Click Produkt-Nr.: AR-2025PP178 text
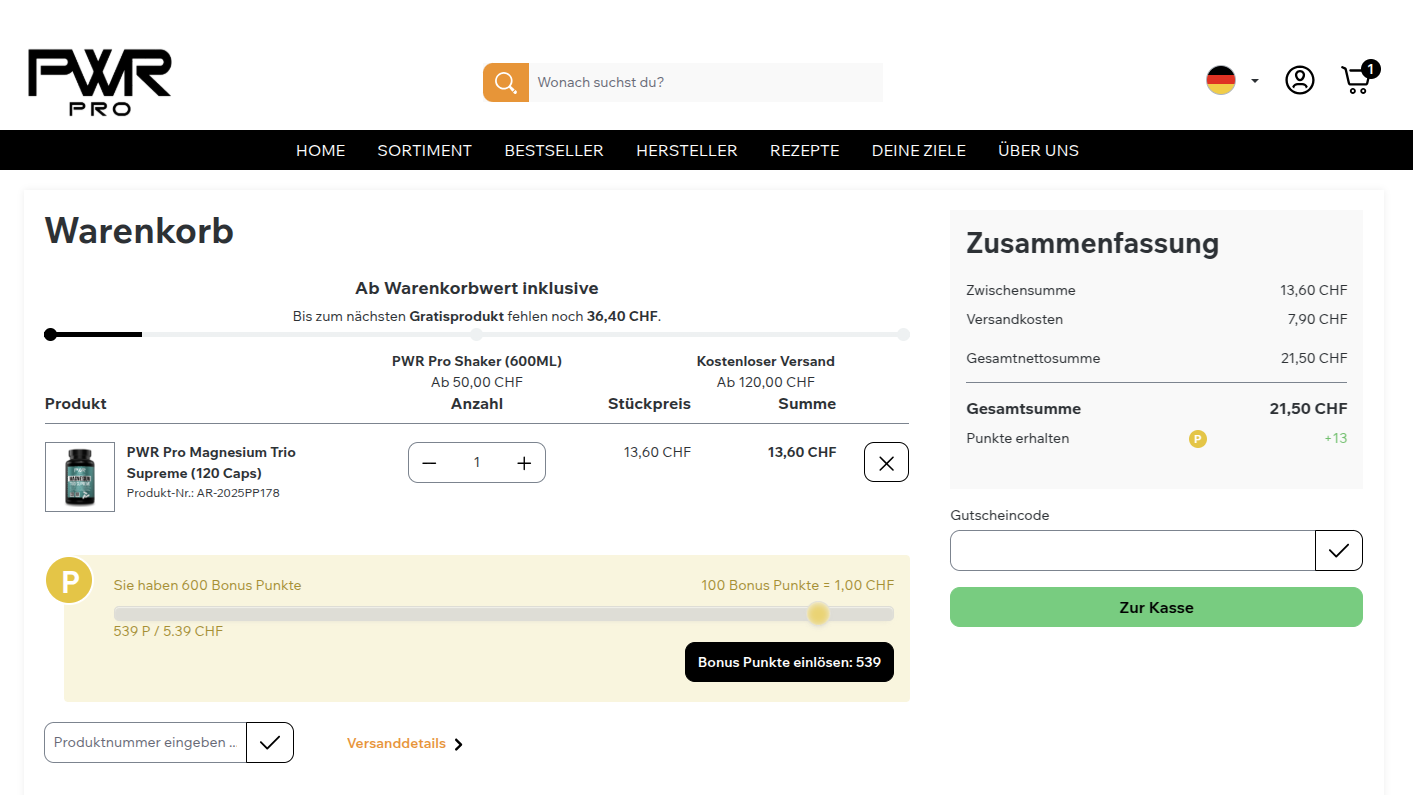This screenshot has width=1413, height=795. pos(203,493)
